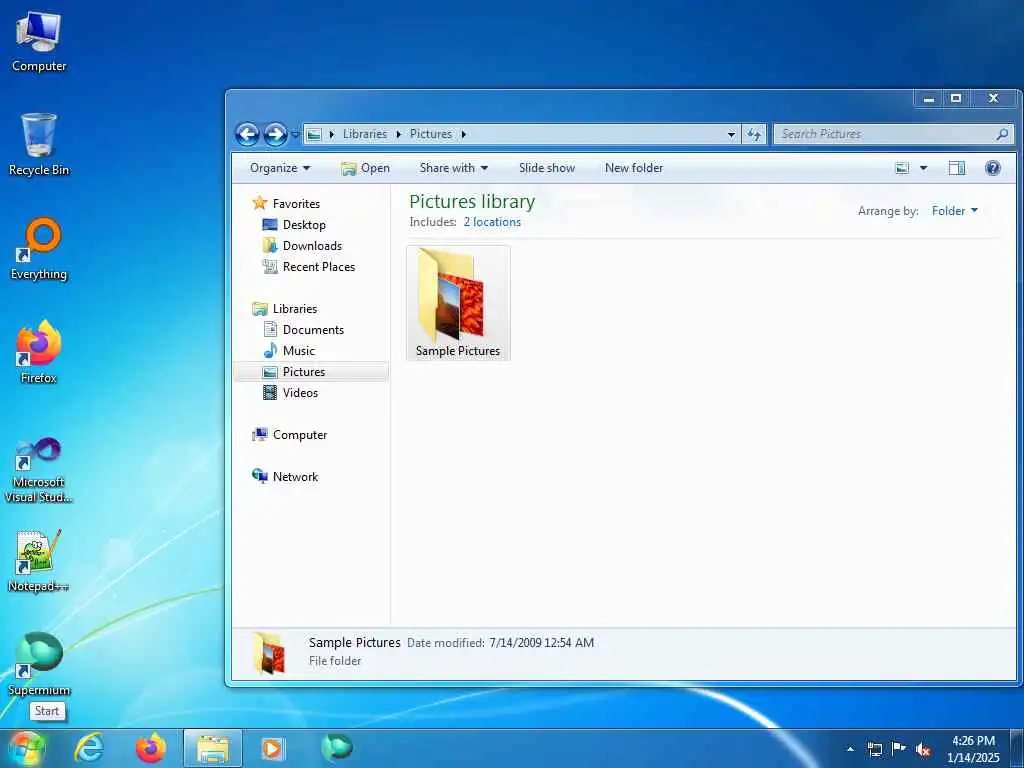Open Desktop under Favorites
The width and height of the screenshot is (1024, 768).
(x=294, y=225)
